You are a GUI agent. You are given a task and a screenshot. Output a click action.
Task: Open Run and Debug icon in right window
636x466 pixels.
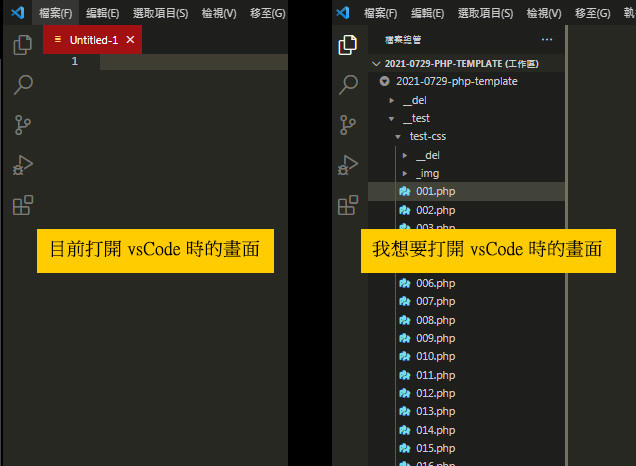(x=348, y=165)
